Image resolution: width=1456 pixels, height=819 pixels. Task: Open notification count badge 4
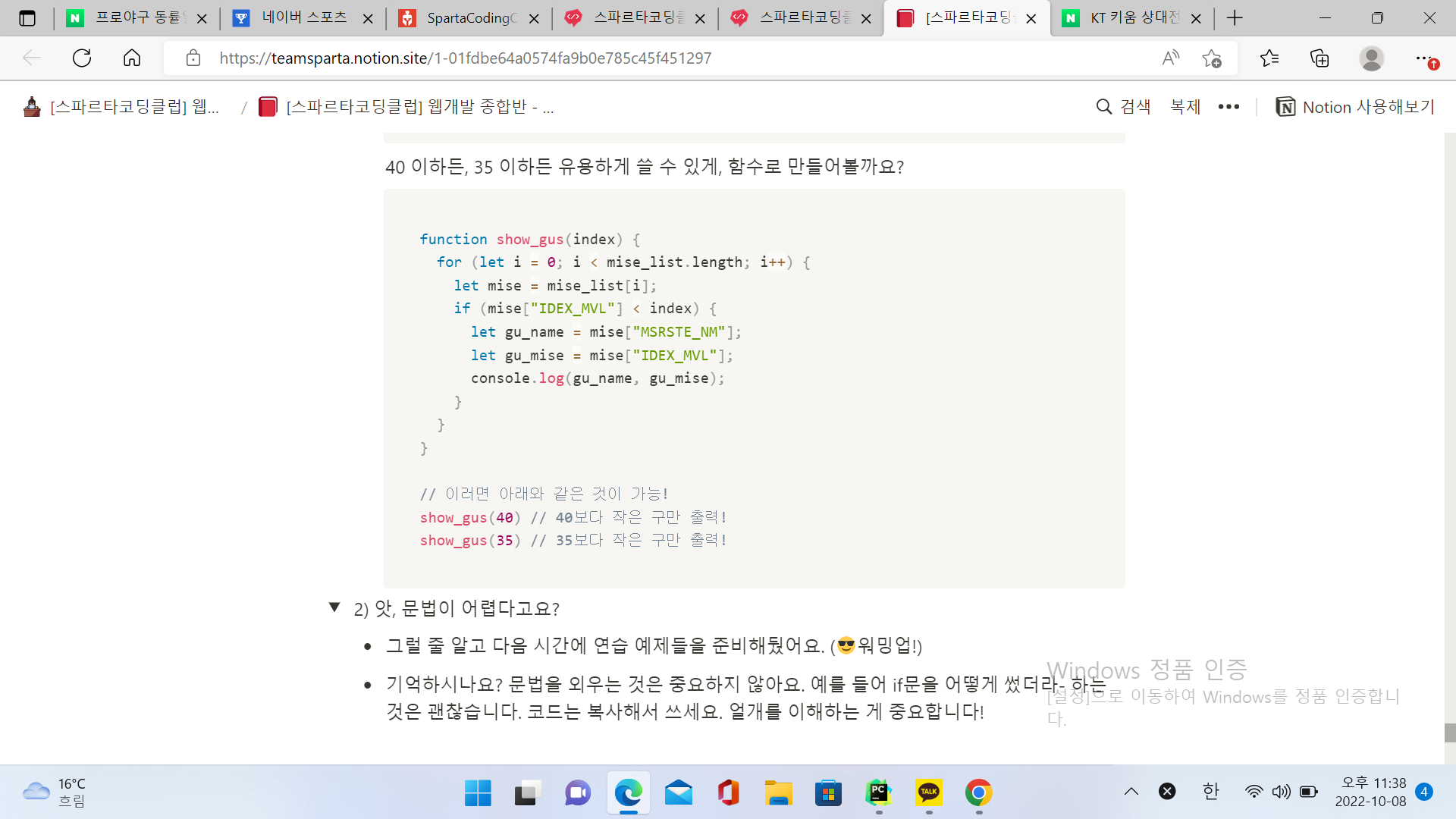(1424, 792)
